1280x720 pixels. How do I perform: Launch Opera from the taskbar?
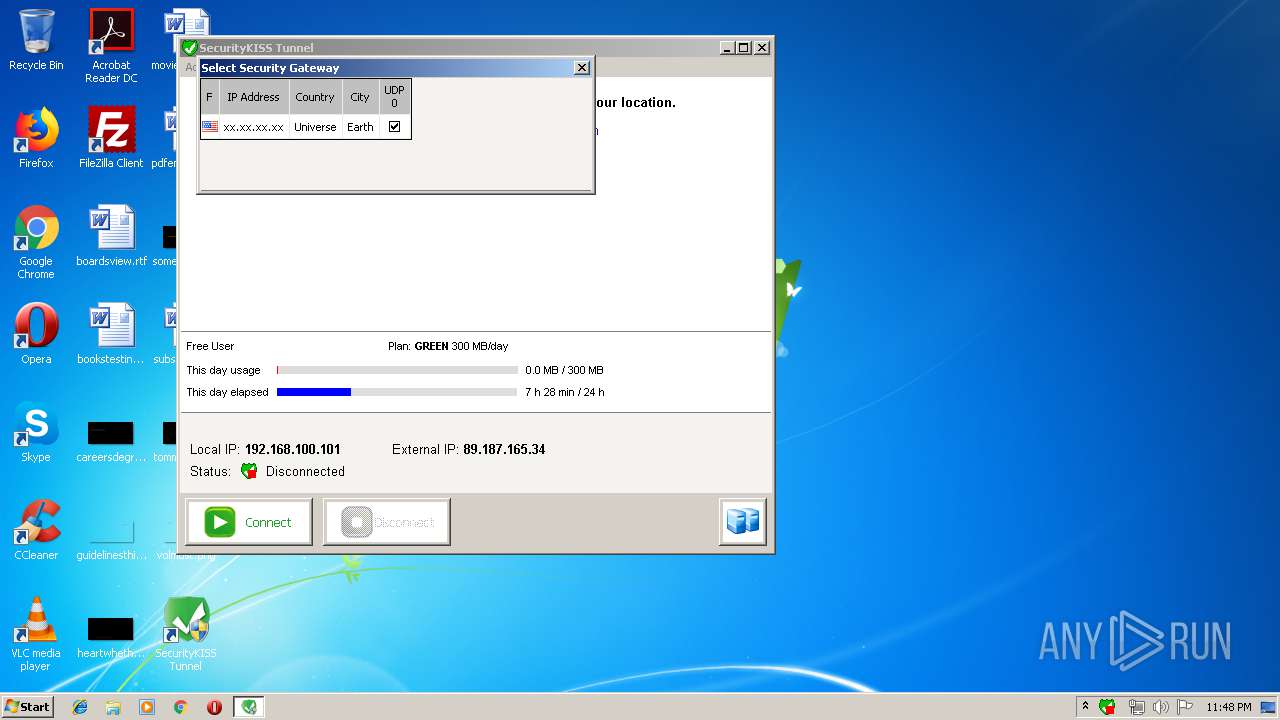point(214,707)
